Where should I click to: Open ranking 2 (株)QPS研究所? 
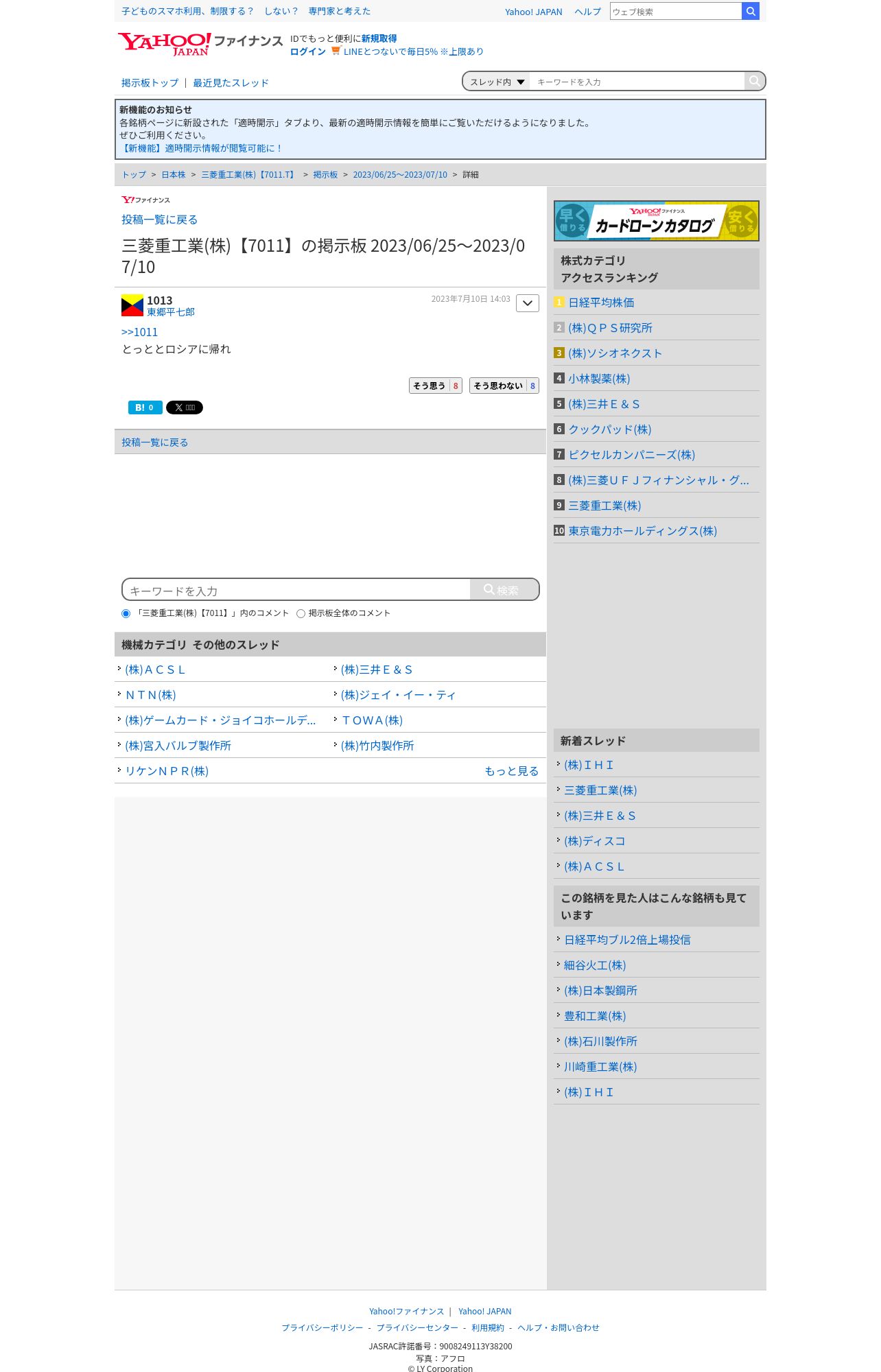click(x=610, y=328)
